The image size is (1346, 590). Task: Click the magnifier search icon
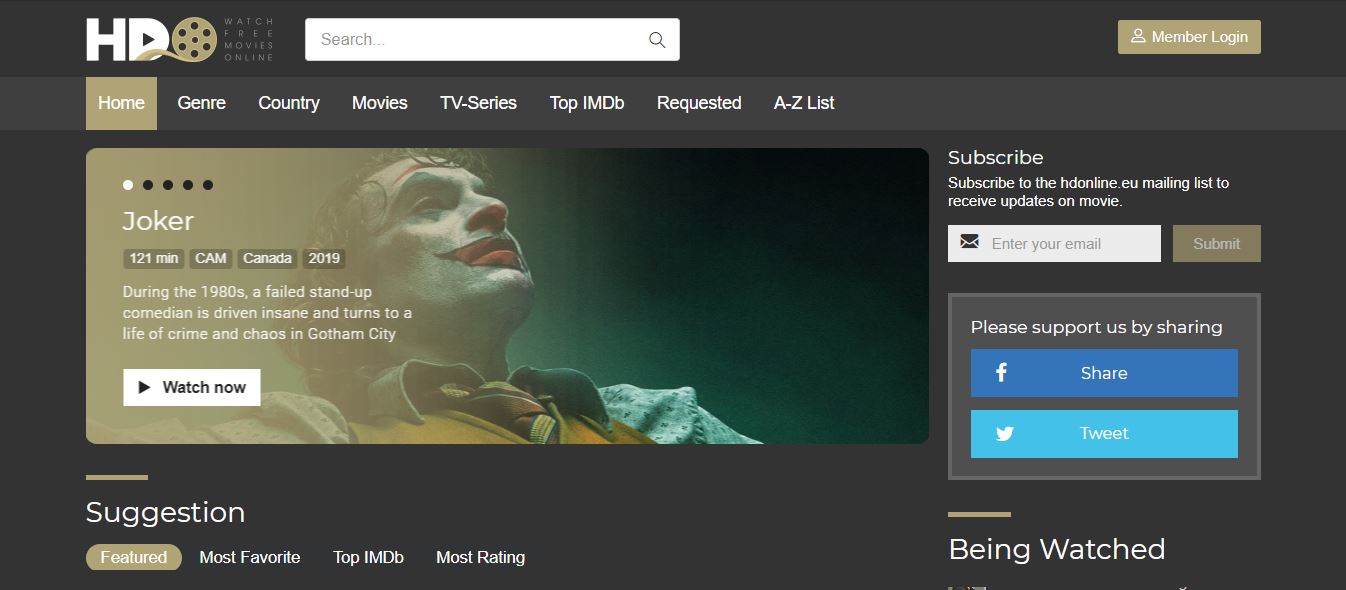pos(657,40)
